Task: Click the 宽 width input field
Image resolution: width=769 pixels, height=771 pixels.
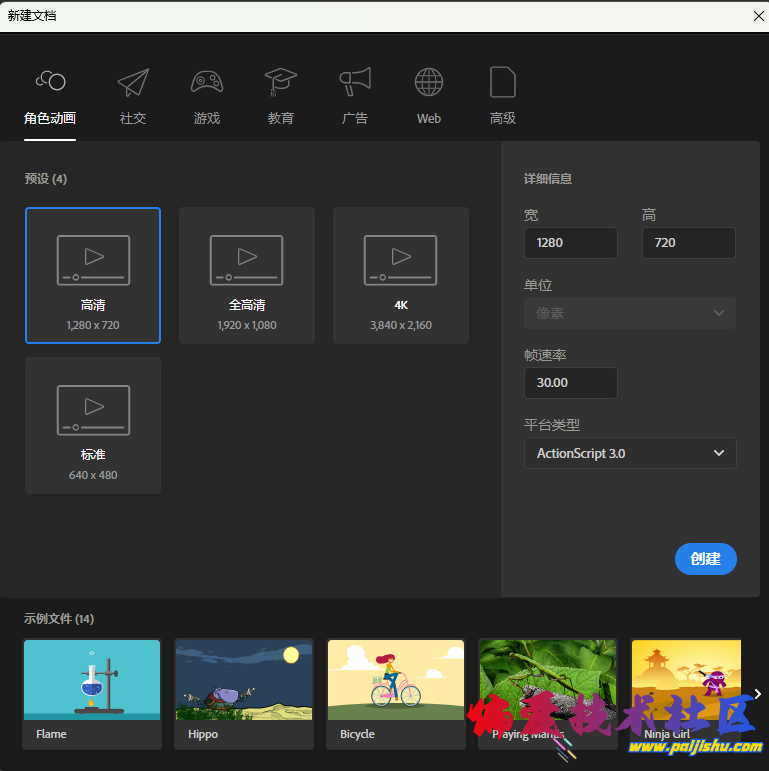Action: pos(570,243)
